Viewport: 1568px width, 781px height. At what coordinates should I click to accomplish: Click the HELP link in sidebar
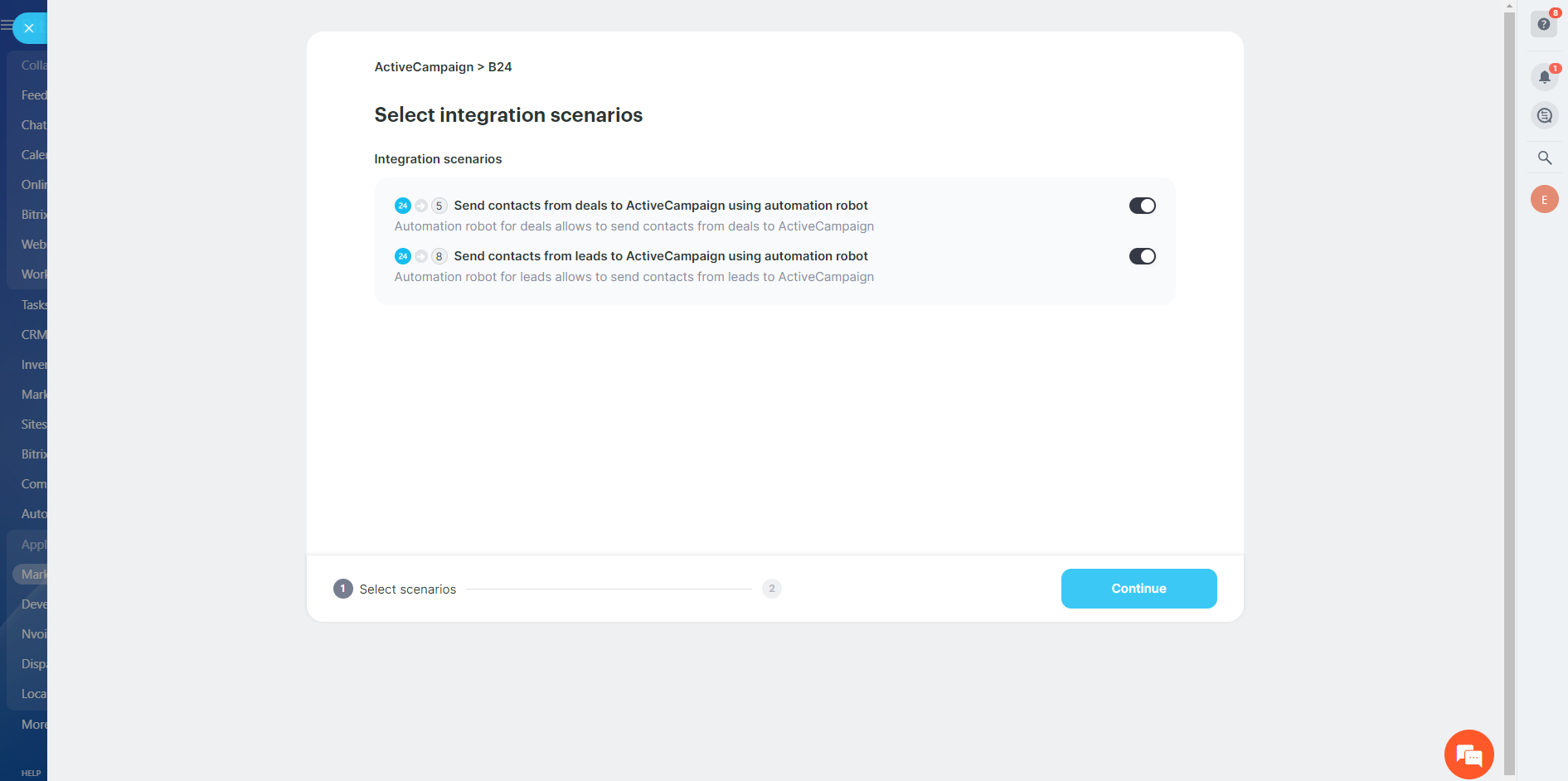(x=31, y=773)
